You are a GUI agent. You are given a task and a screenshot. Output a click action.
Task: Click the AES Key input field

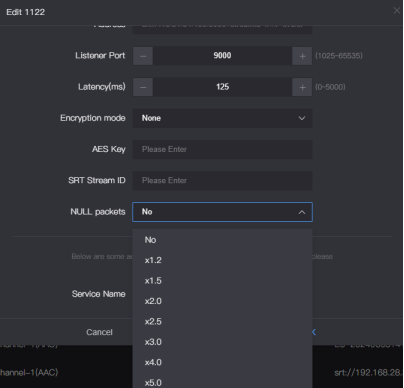point(222,149)
